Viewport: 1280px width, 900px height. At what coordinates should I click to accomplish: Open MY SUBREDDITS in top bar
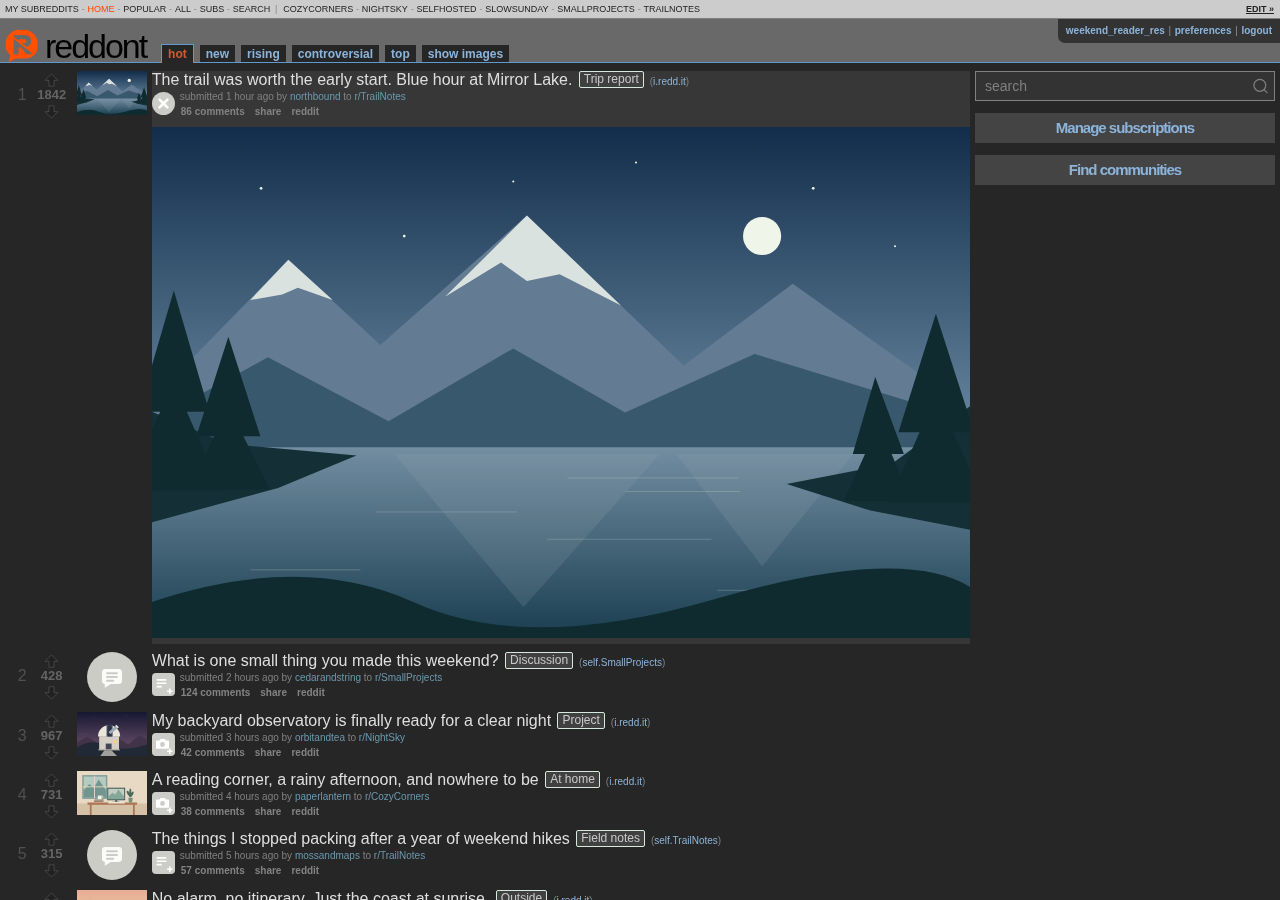click(x=42, y=9)
